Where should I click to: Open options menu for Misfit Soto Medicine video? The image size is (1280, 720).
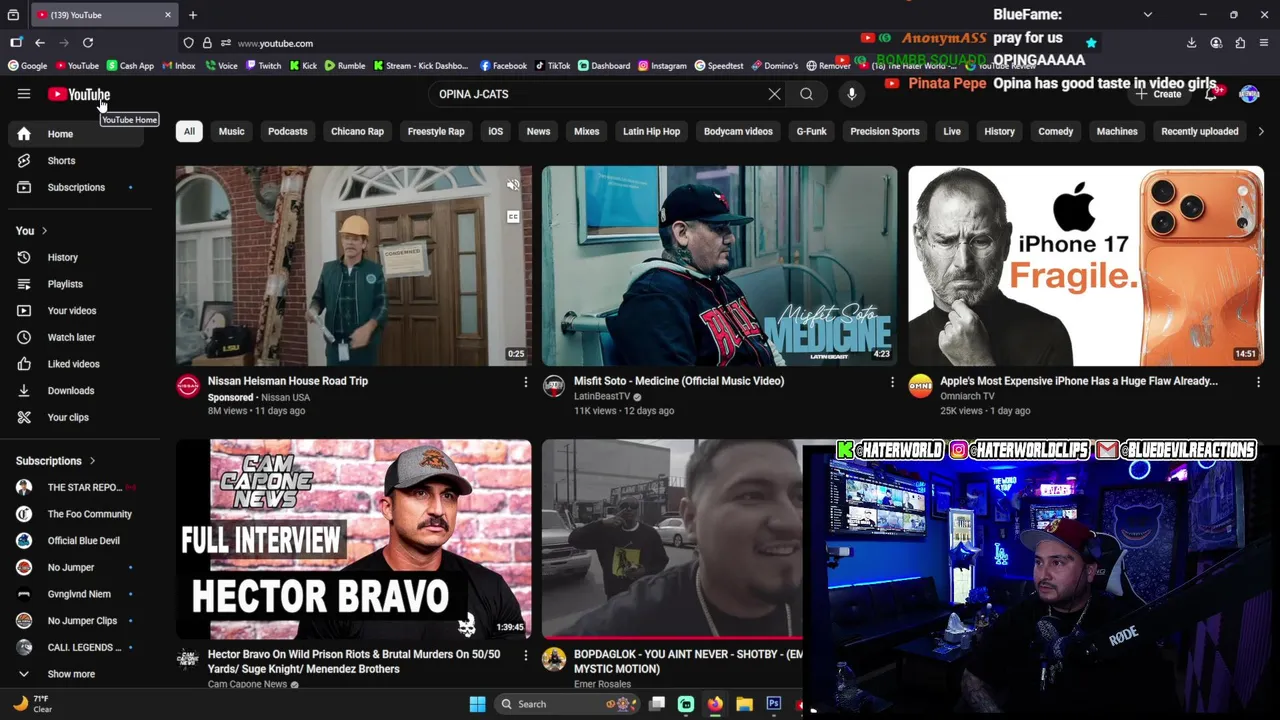892,382
